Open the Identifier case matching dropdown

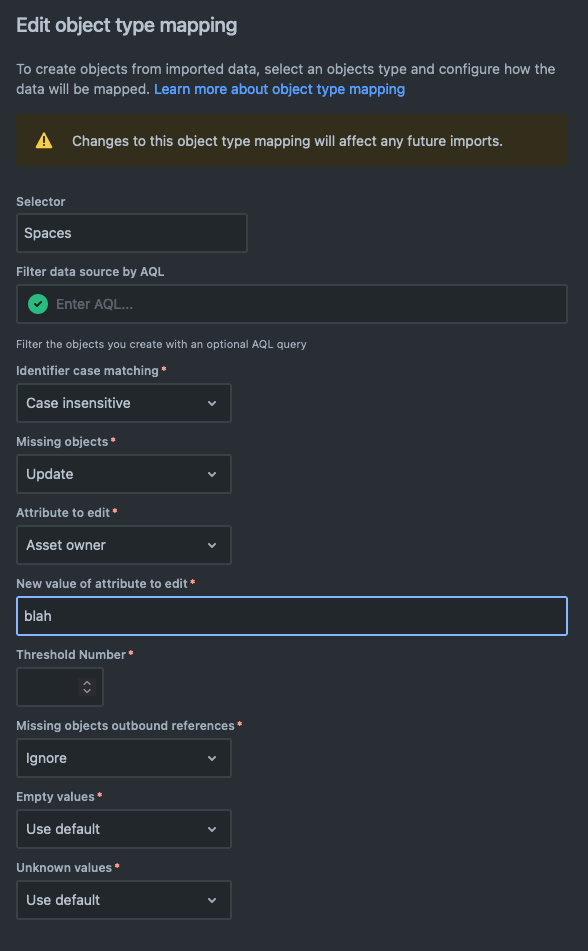click(123, 402)
